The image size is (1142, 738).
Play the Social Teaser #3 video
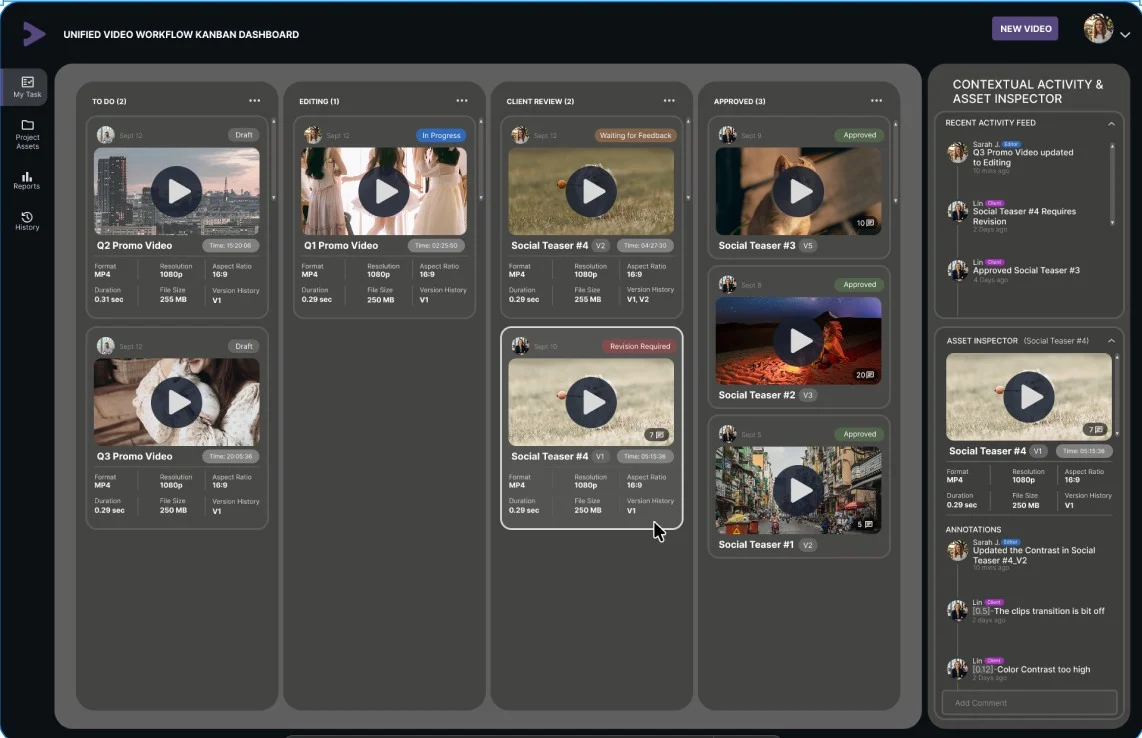[x=798, y=192]
